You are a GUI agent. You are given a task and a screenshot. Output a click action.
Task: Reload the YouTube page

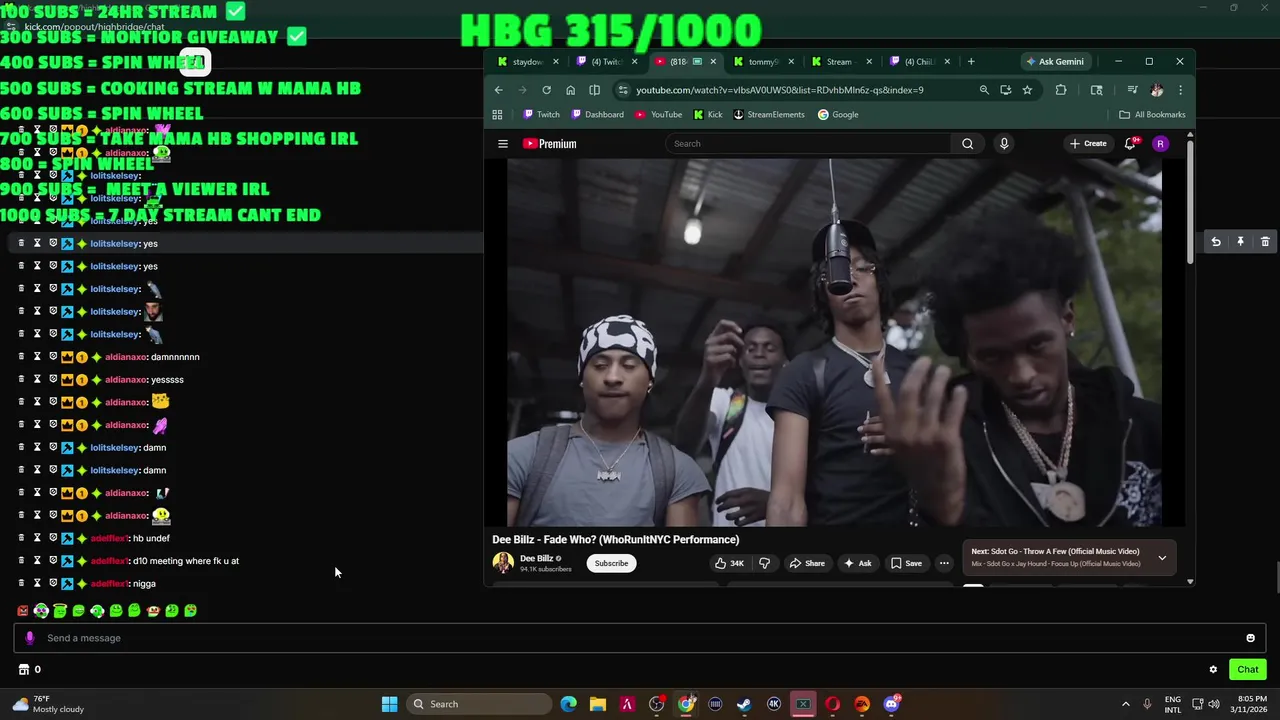point(546,90)
